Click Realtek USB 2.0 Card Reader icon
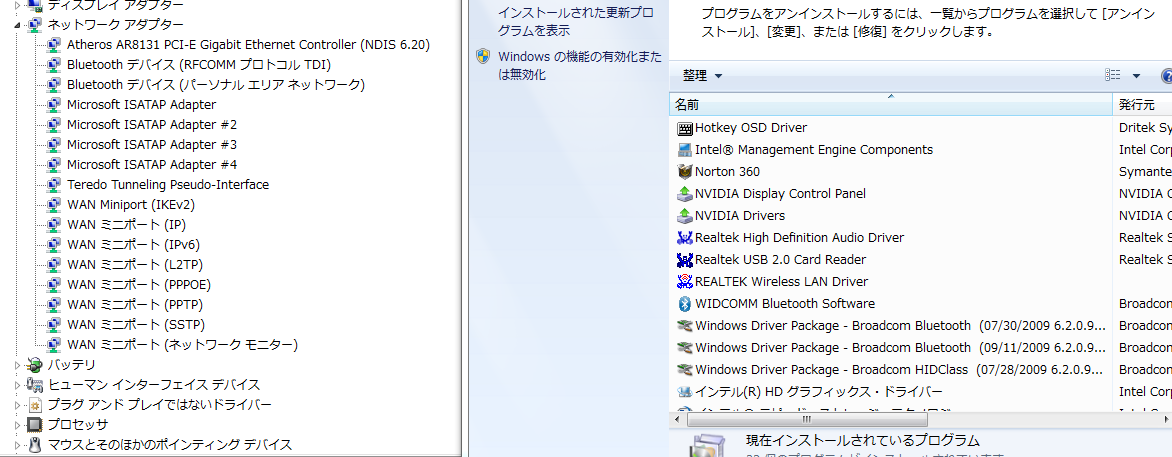 [x=685, y=260]
